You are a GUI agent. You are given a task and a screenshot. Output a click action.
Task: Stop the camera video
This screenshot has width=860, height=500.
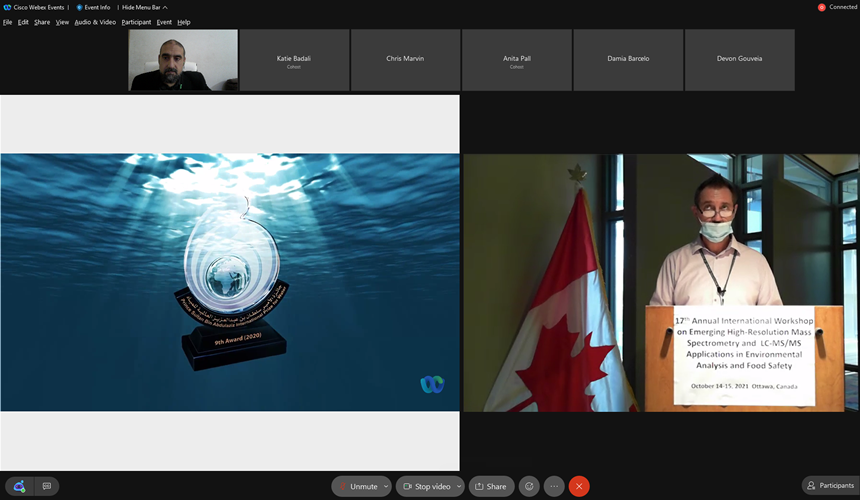click(x=428, y=486)
